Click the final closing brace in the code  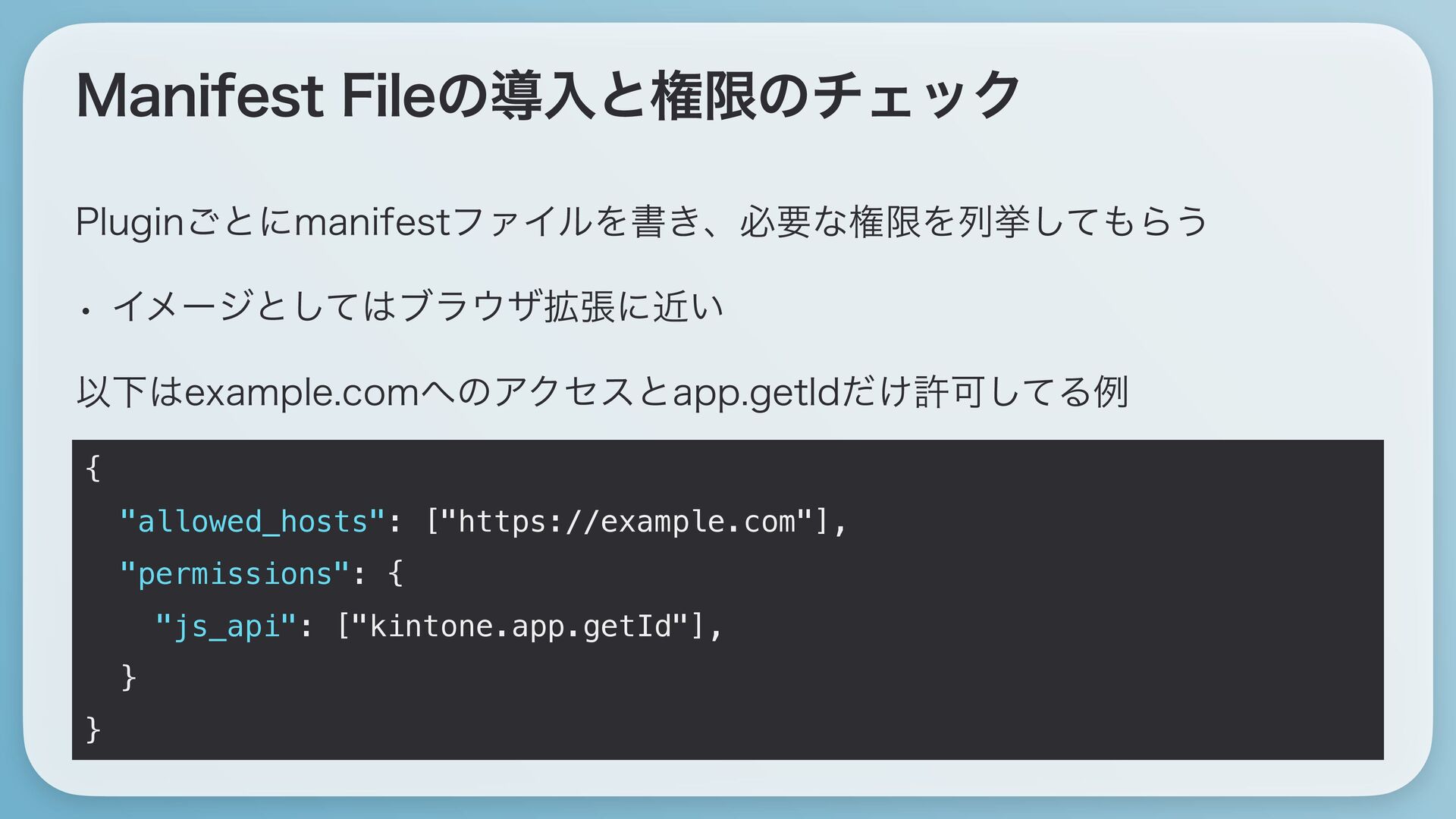[93, 730]
